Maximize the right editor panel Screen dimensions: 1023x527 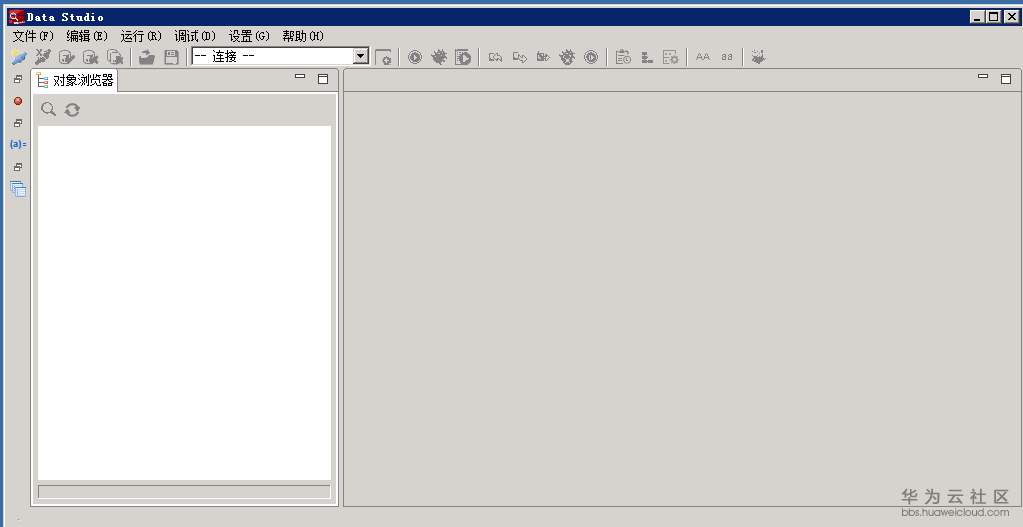click(x=1006, y=79)
